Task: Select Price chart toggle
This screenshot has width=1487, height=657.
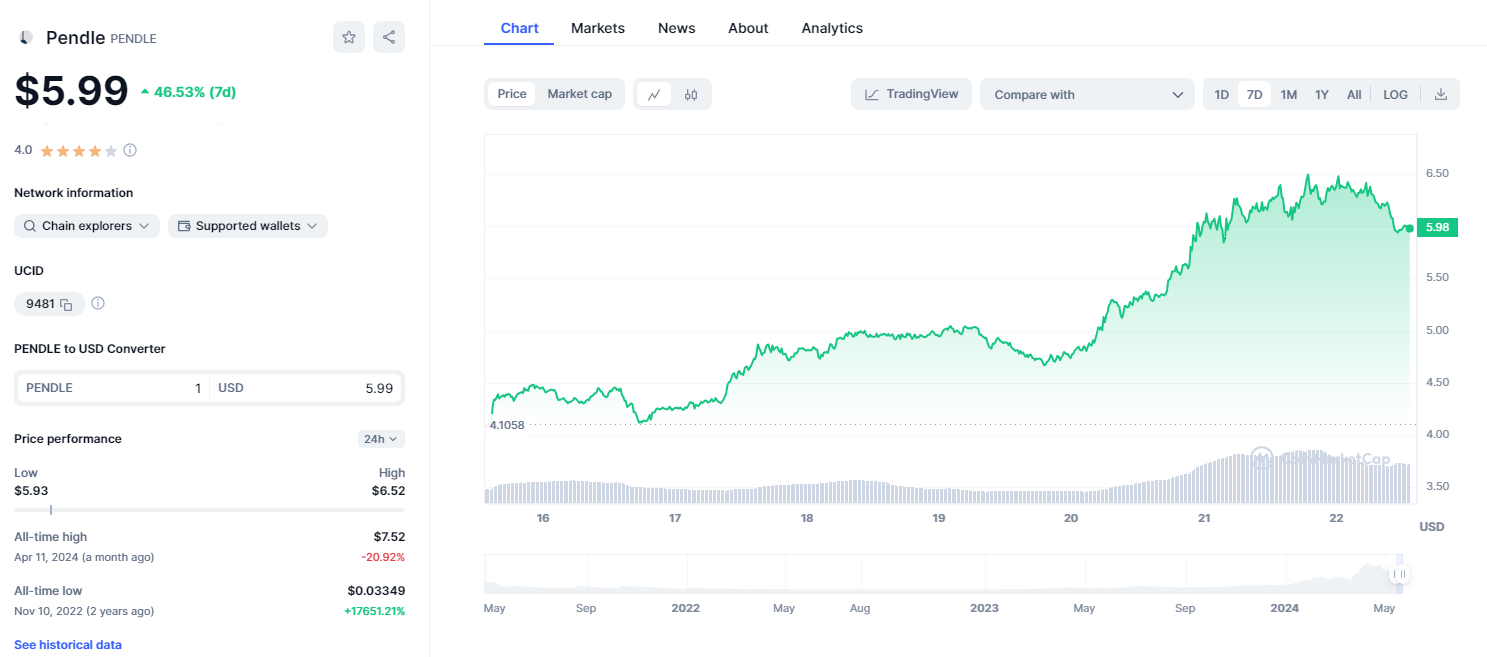Action: coord(512,94)
